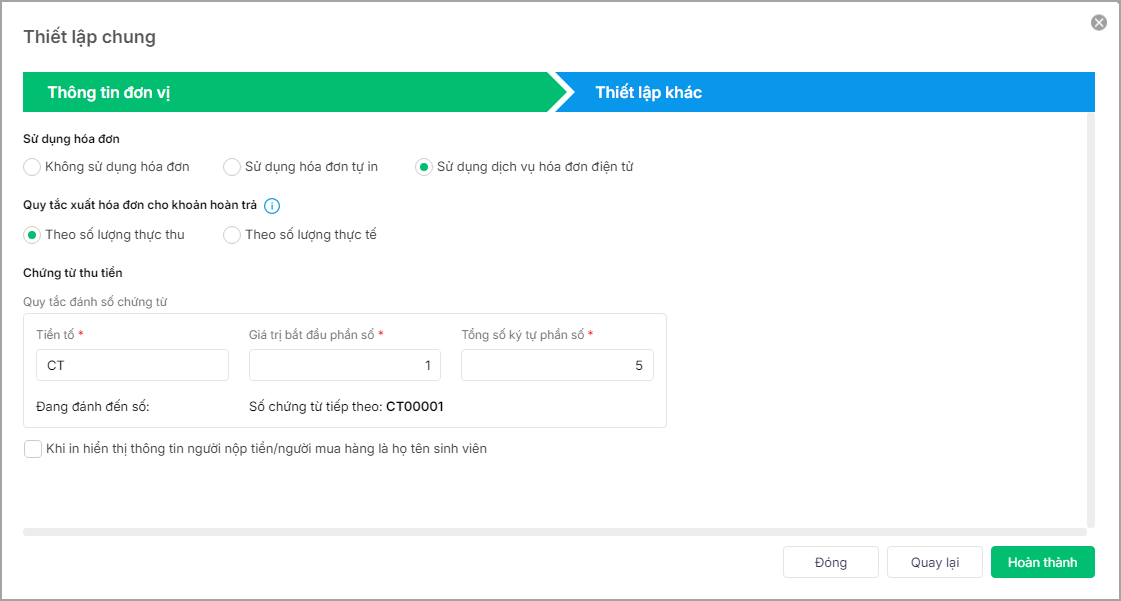The height and width of the screenshot is (601, 1121).
Task: Enable Khi in hiển thị họ tên sinh viên checkbox
Action: [33, 449]
